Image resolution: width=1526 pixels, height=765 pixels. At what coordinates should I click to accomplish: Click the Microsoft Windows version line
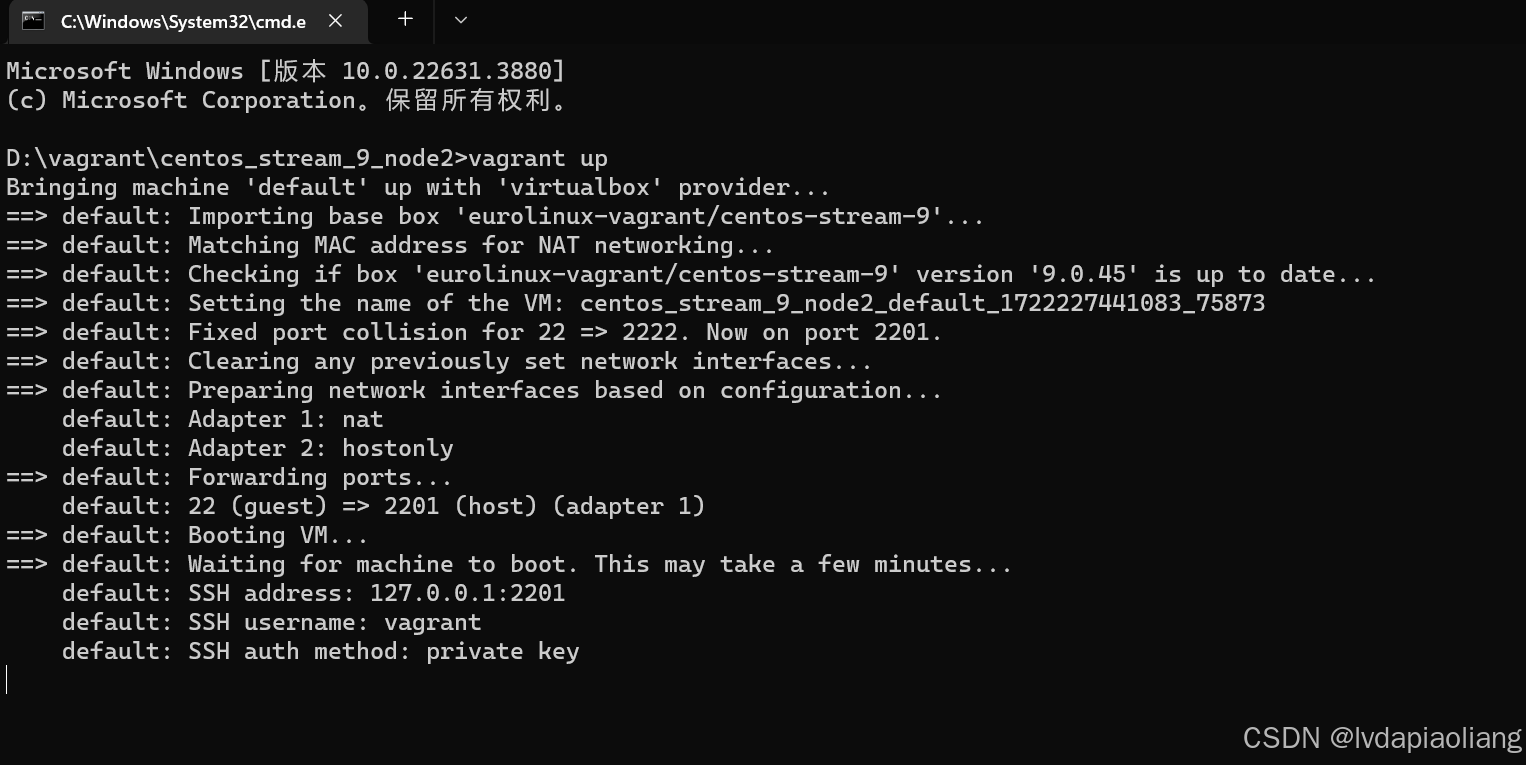[286, 71]
